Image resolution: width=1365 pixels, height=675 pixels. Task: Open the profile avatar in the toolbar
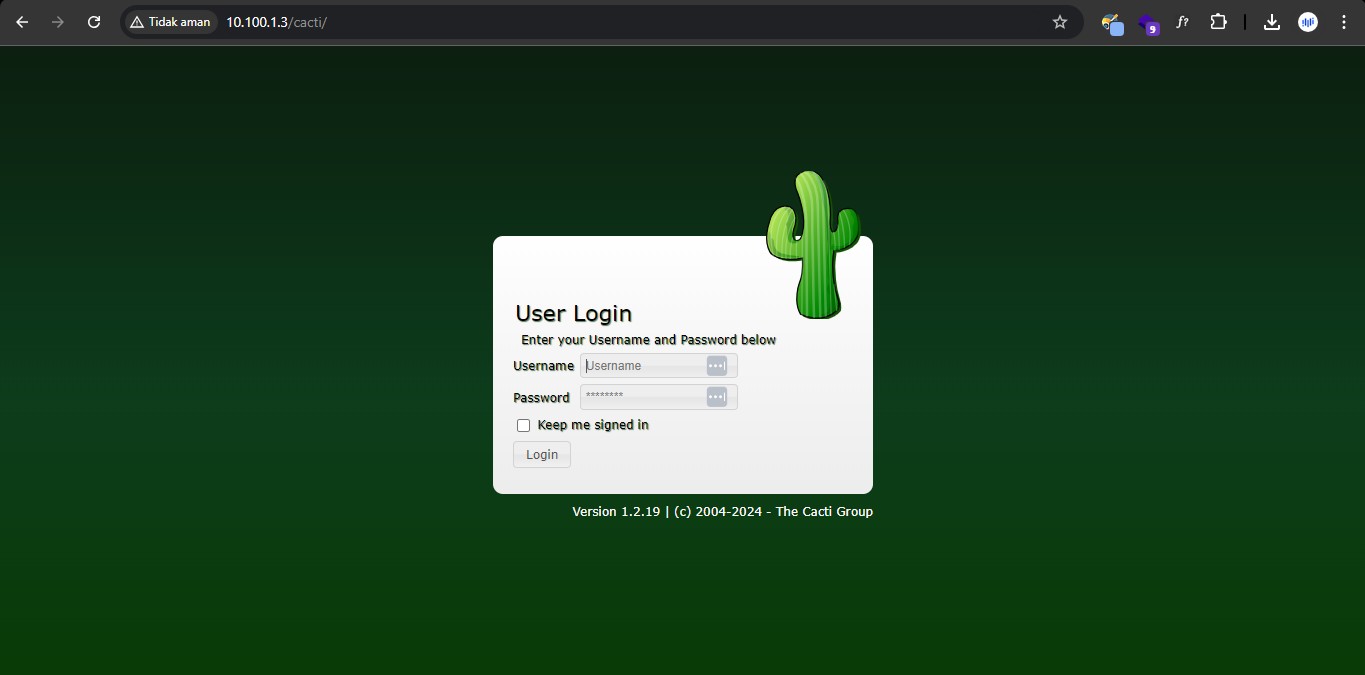tap(1308, 22)
